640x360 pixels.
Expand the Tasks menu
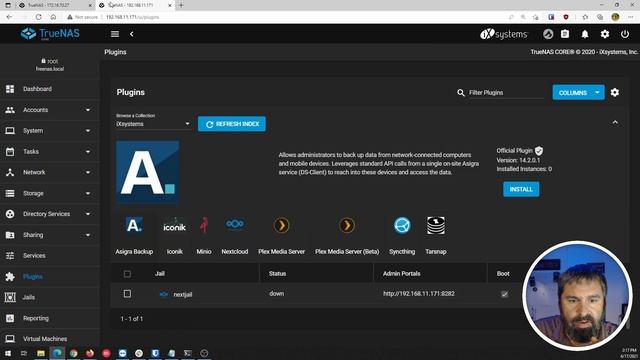pyautogui.click(x=50, y=151)
